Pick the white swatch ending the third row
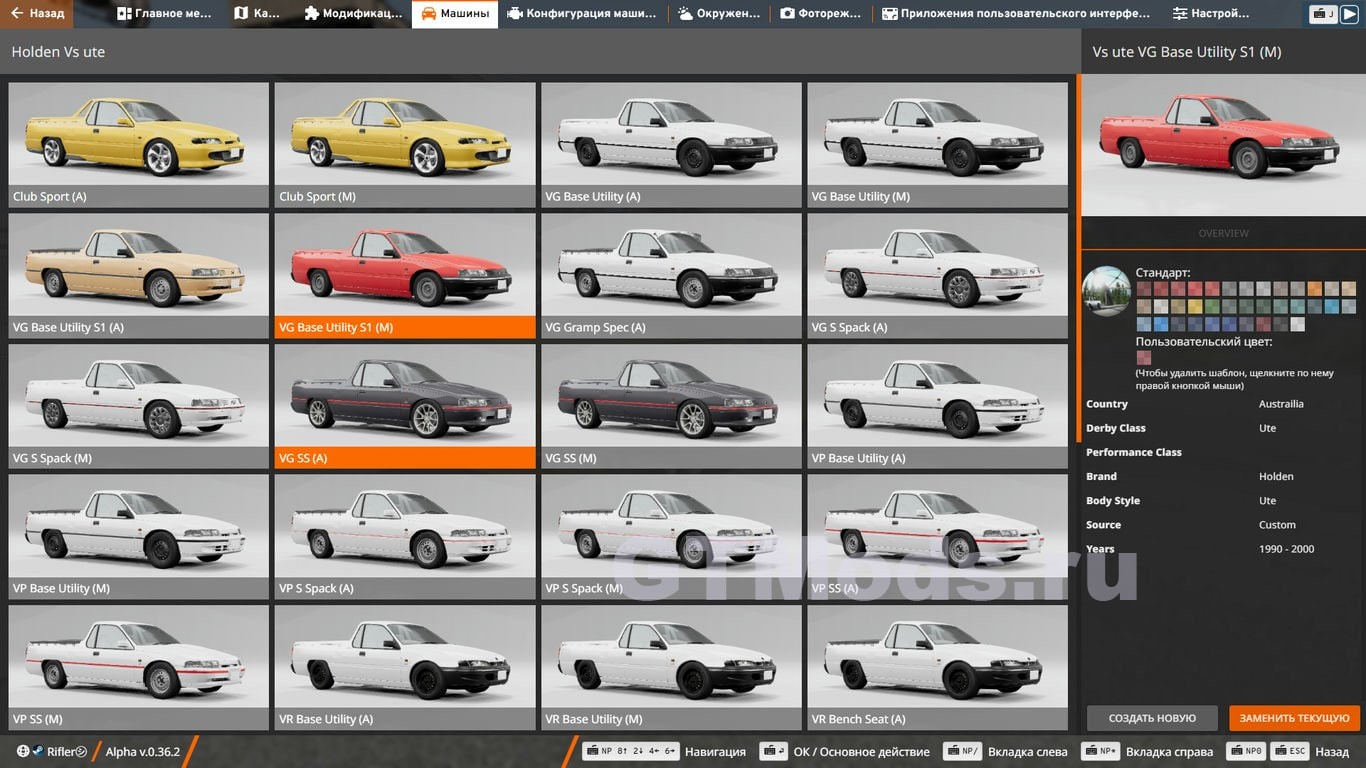 pyautogui.click(x=1297, y=324)
